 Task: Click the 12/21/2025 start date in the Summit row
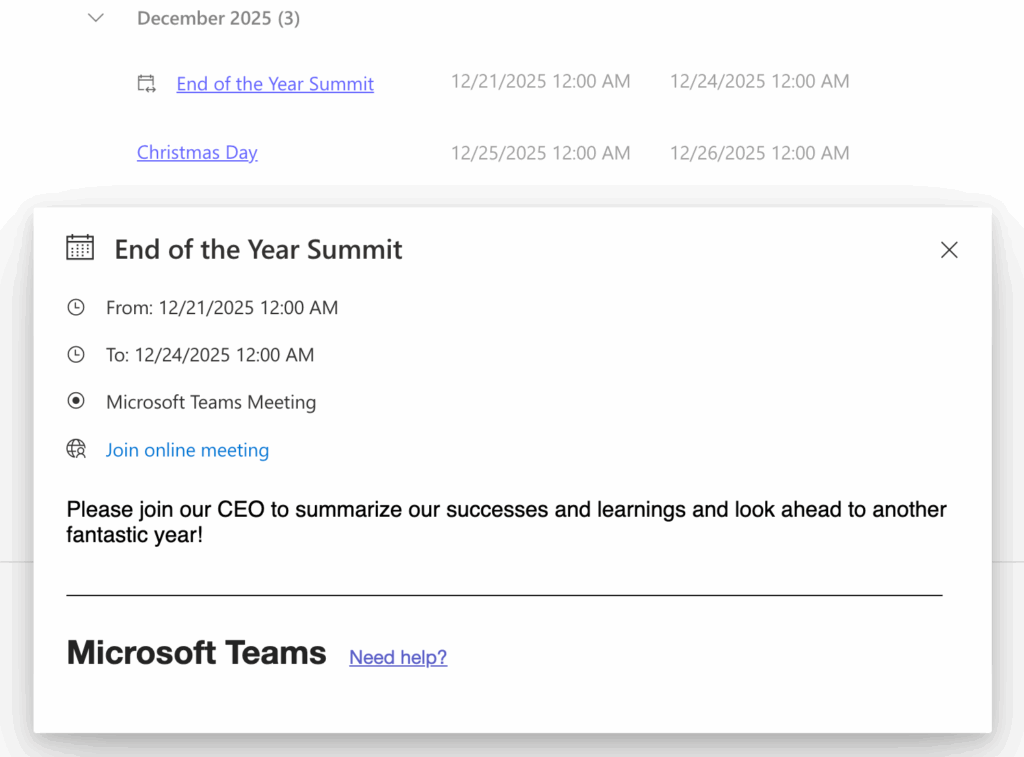[540, 81]
